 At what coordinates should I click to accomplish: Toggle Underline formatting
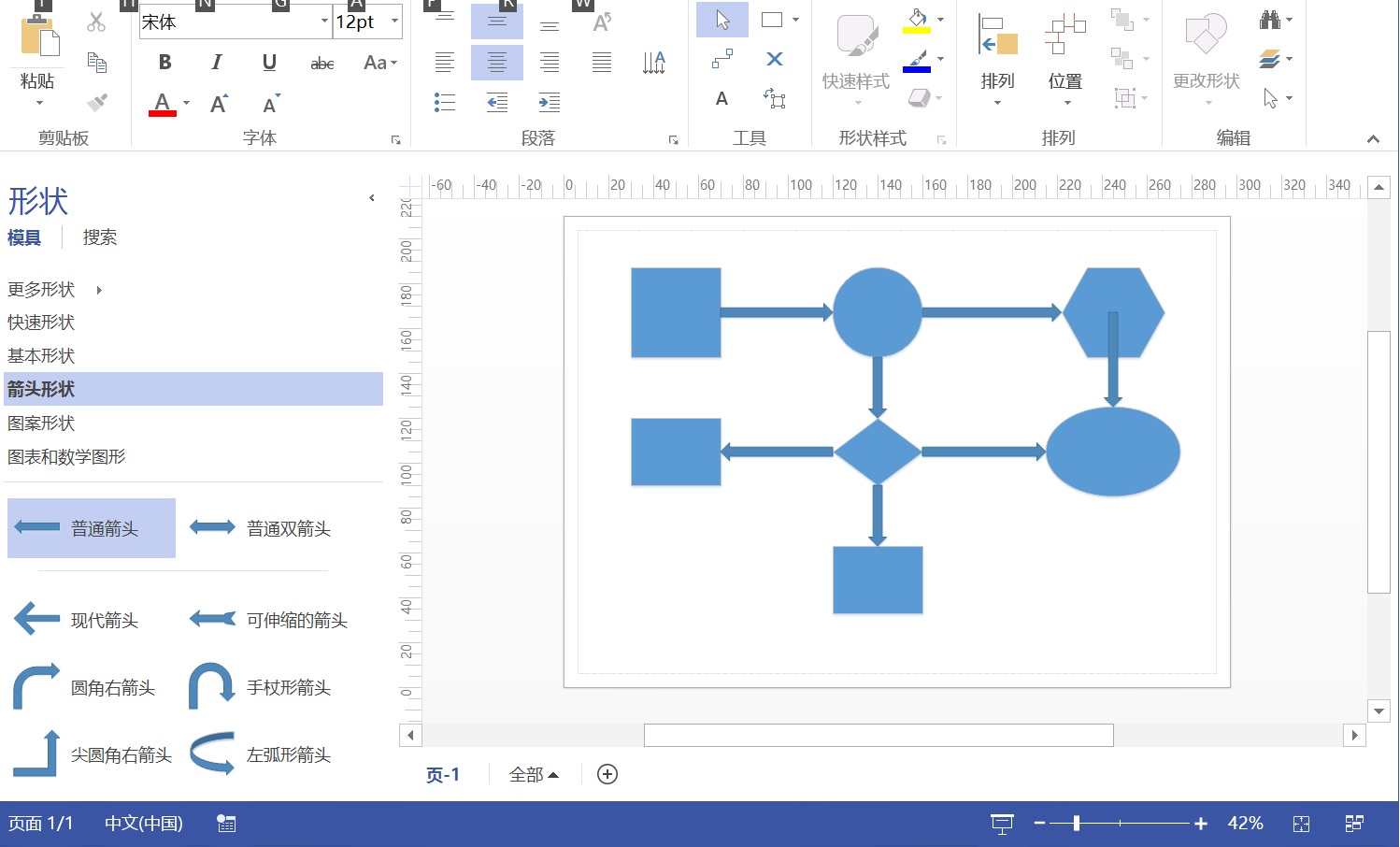pos(269,63)
